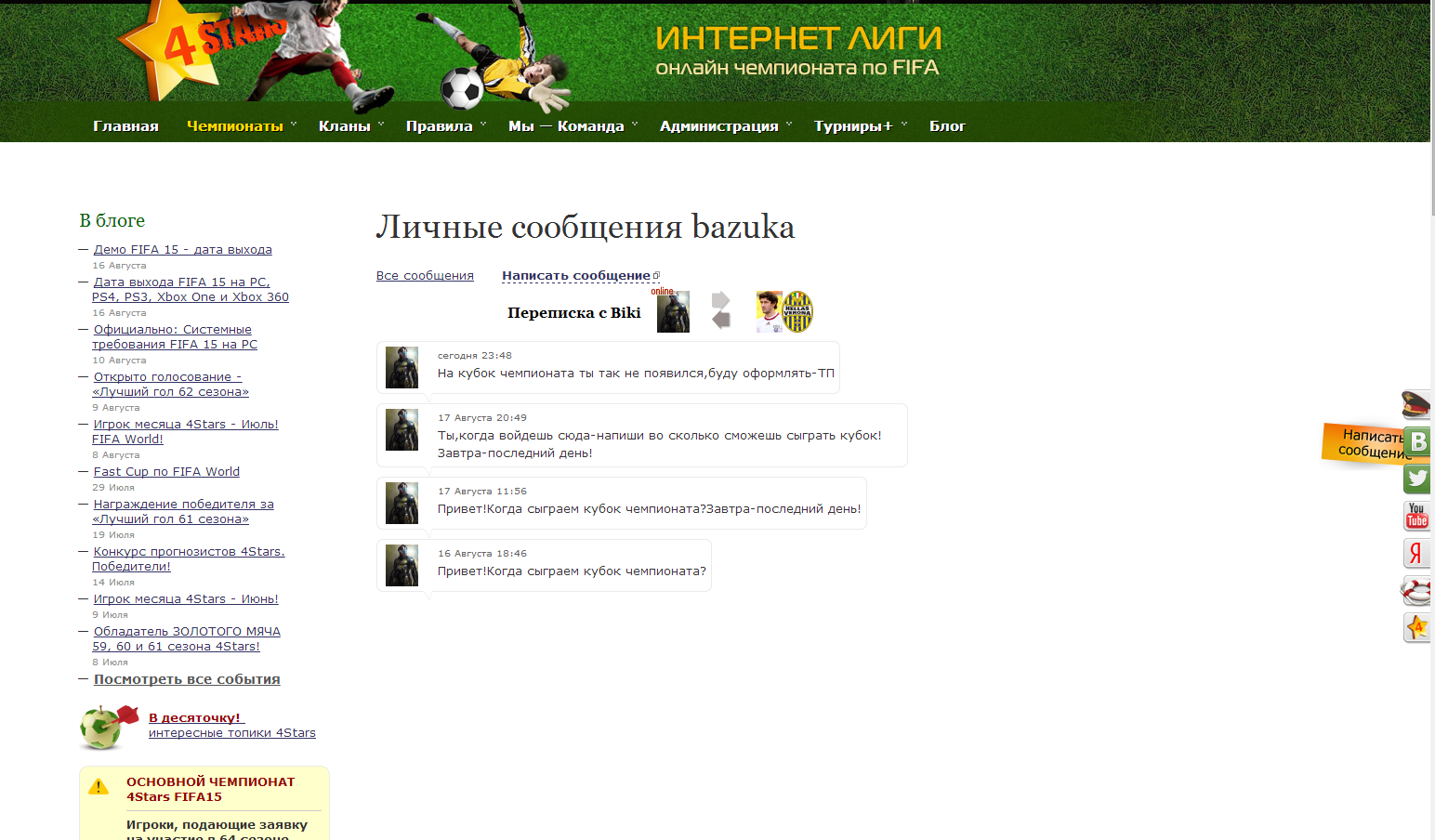Click the Hellas Verona club badge
This screenshot has width=1435, height=840.
[797, 311]
